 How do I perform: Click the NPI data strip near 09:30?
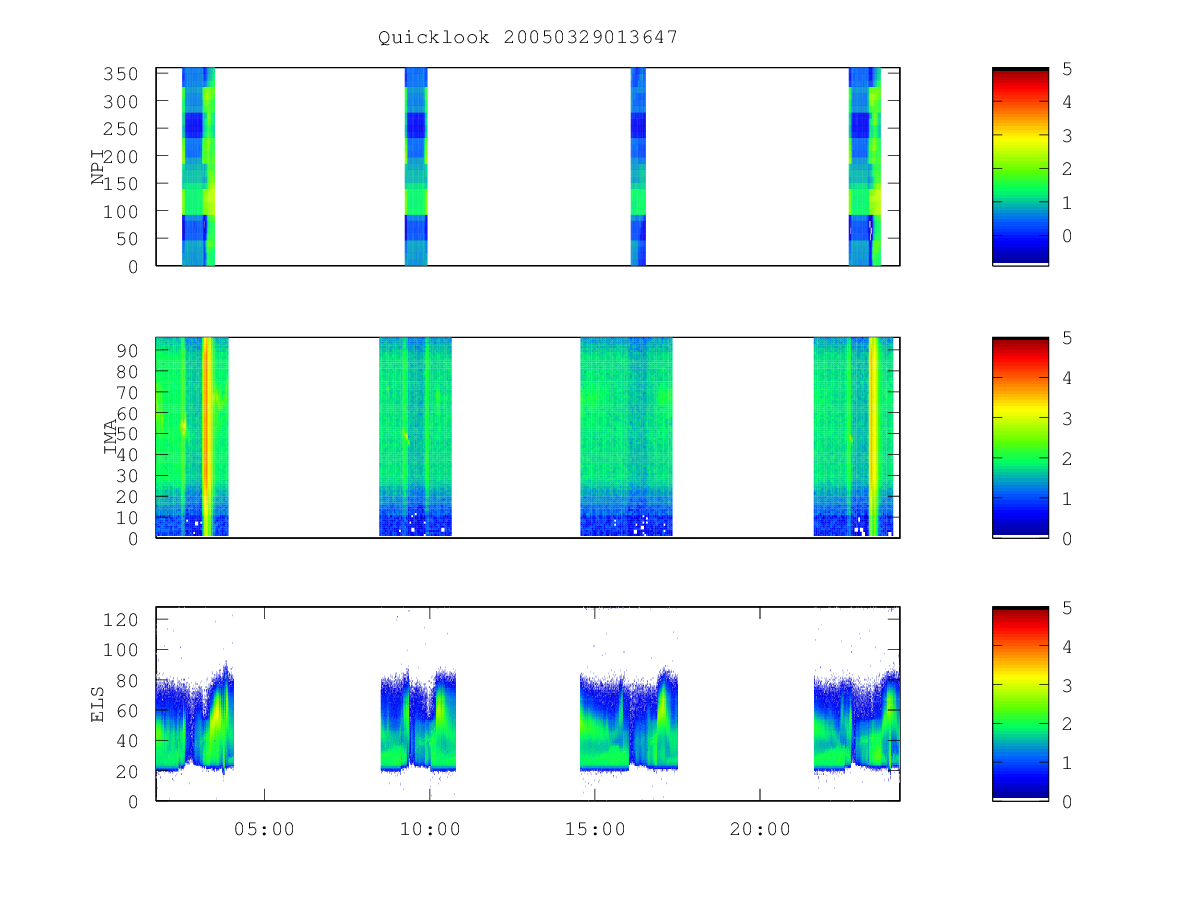416,166
